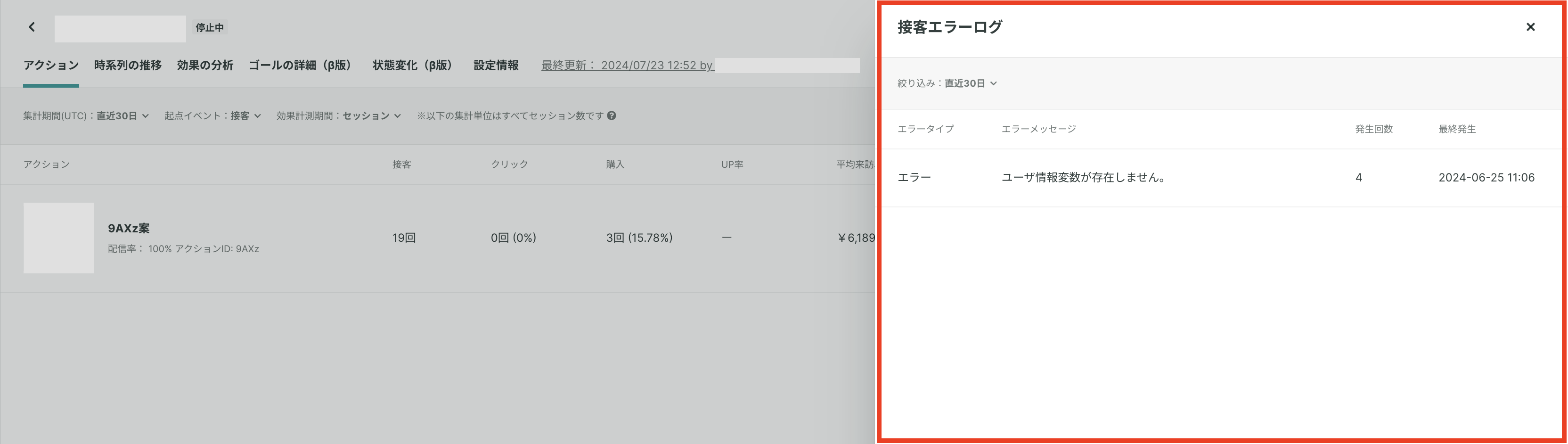Open the 設定情報 tab
The width and height of the screenshot is (1568, 444).
496,65
